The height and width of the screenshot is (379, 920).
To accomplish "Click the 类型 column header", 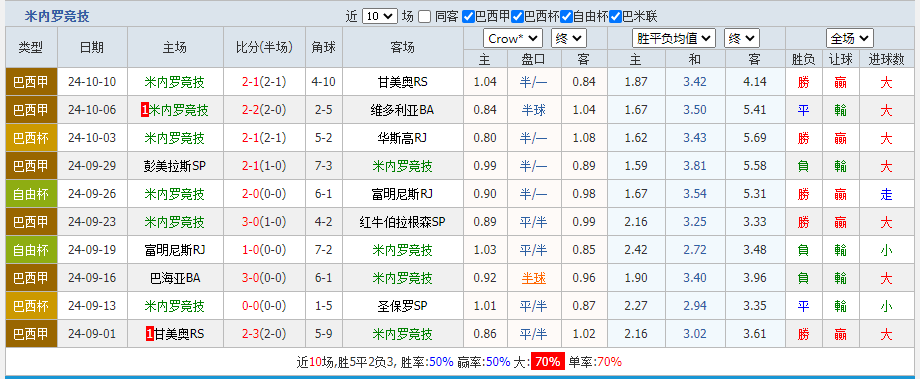I will (32, 47).
